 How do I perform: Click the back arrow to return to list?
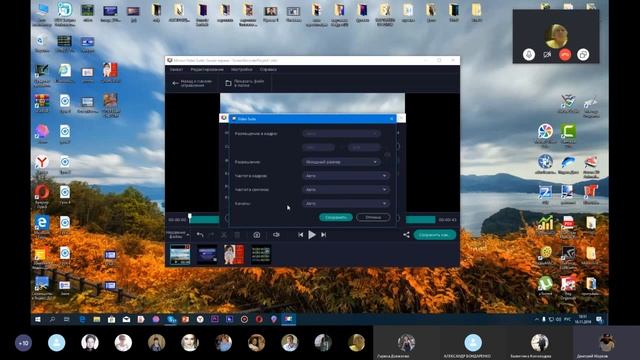pyautogui.click(x=176, y=83)
